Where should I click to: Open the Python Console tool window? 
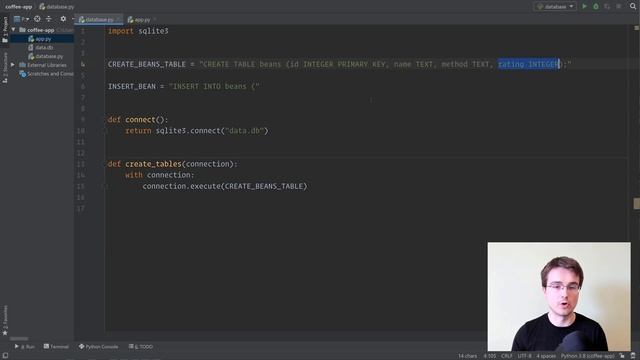[x=98, y=347]
